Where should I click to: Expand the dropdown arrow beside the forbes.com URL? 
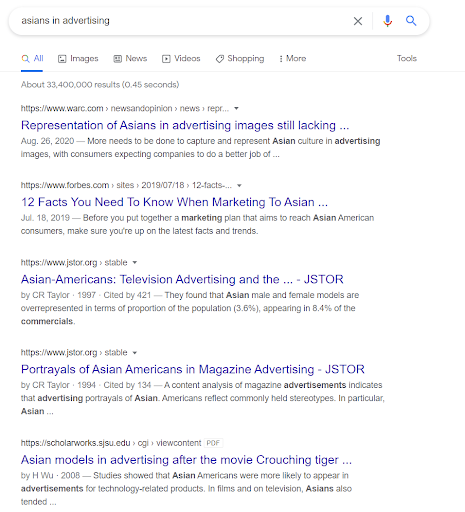[x=239, y=185]
